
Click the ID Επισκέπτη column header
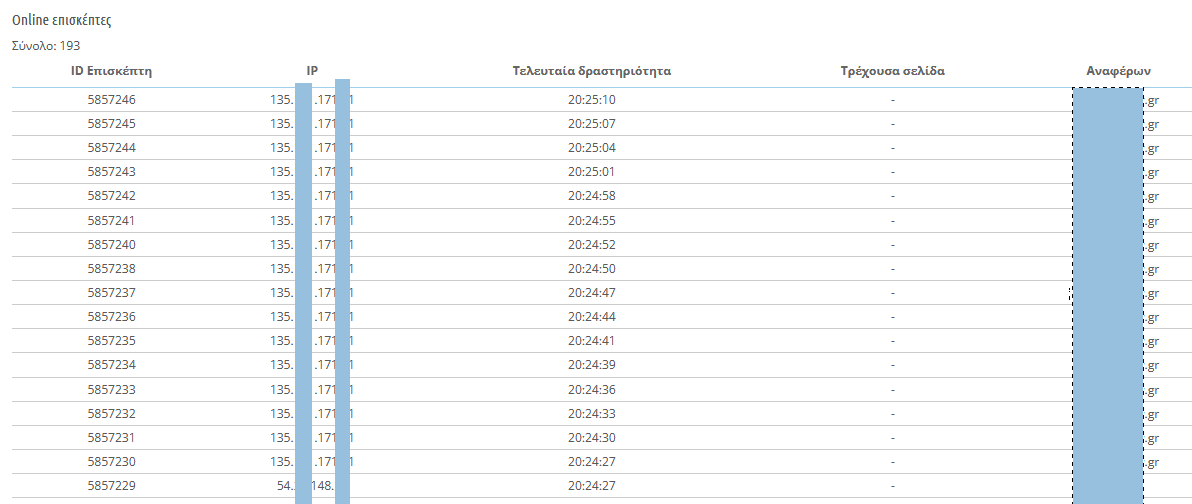112,72
